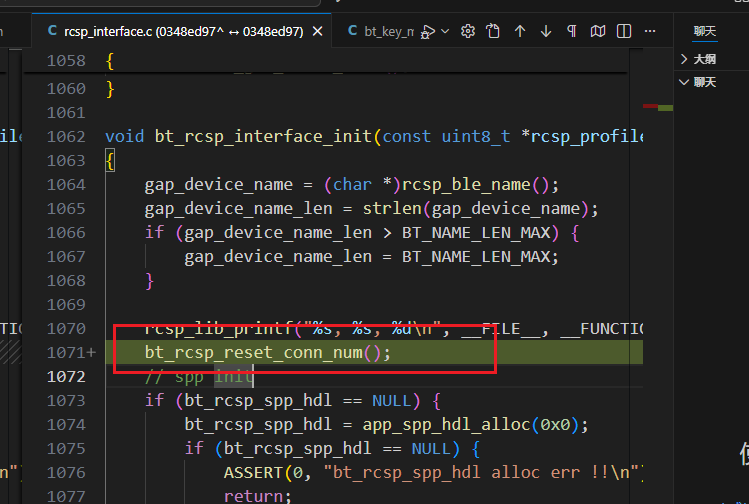Image resolution: width=749 pixels, height=504 pixels.
Task: Click strlen call on line 1065
Action: point(392,209)
